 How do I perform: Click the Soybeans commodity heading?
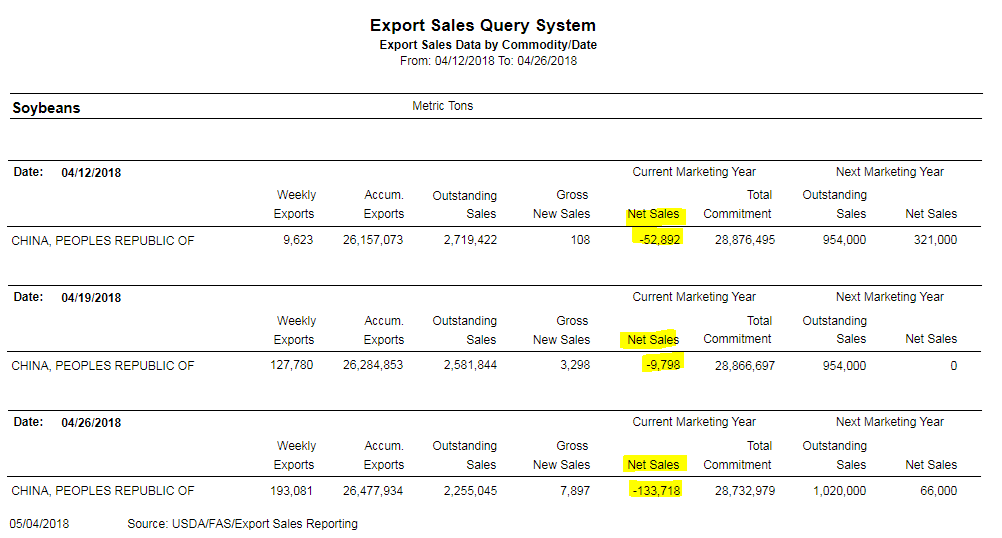(x=46, y=108)
